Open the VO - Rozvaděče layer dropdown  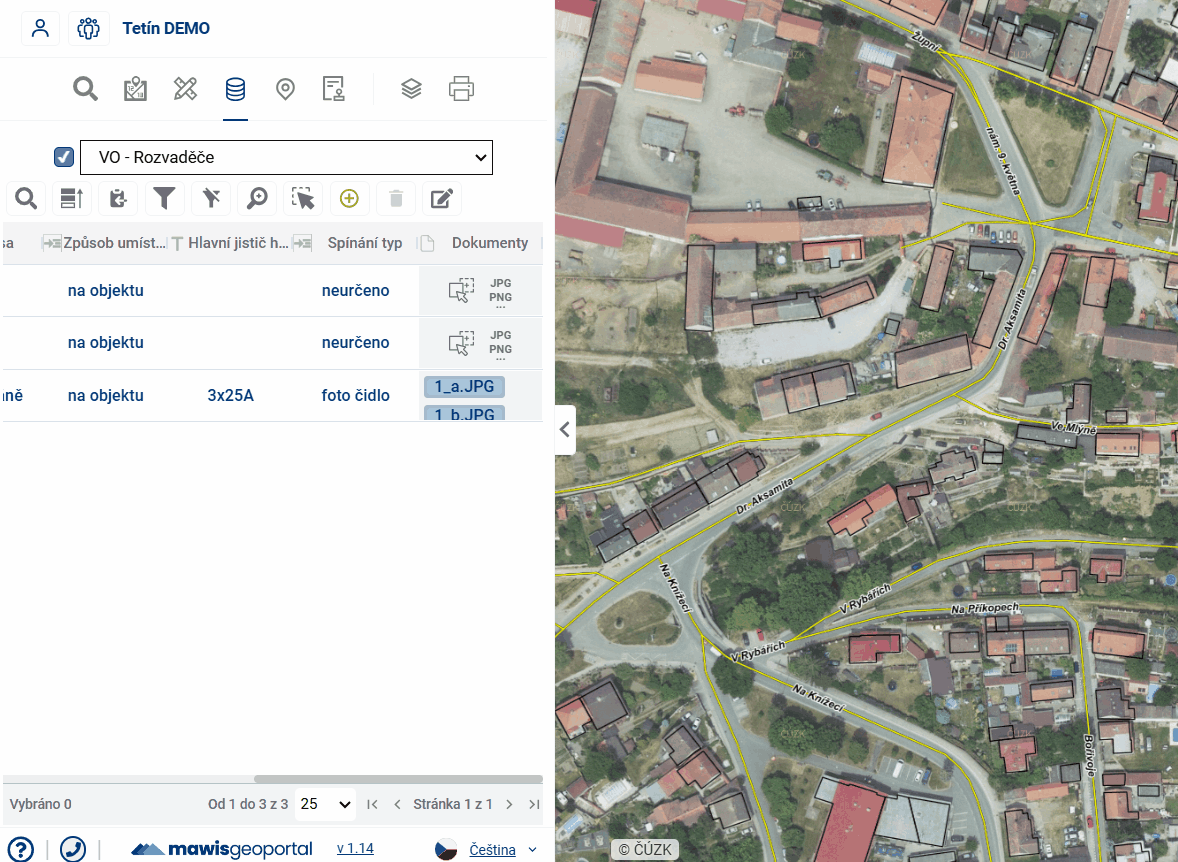286,157
